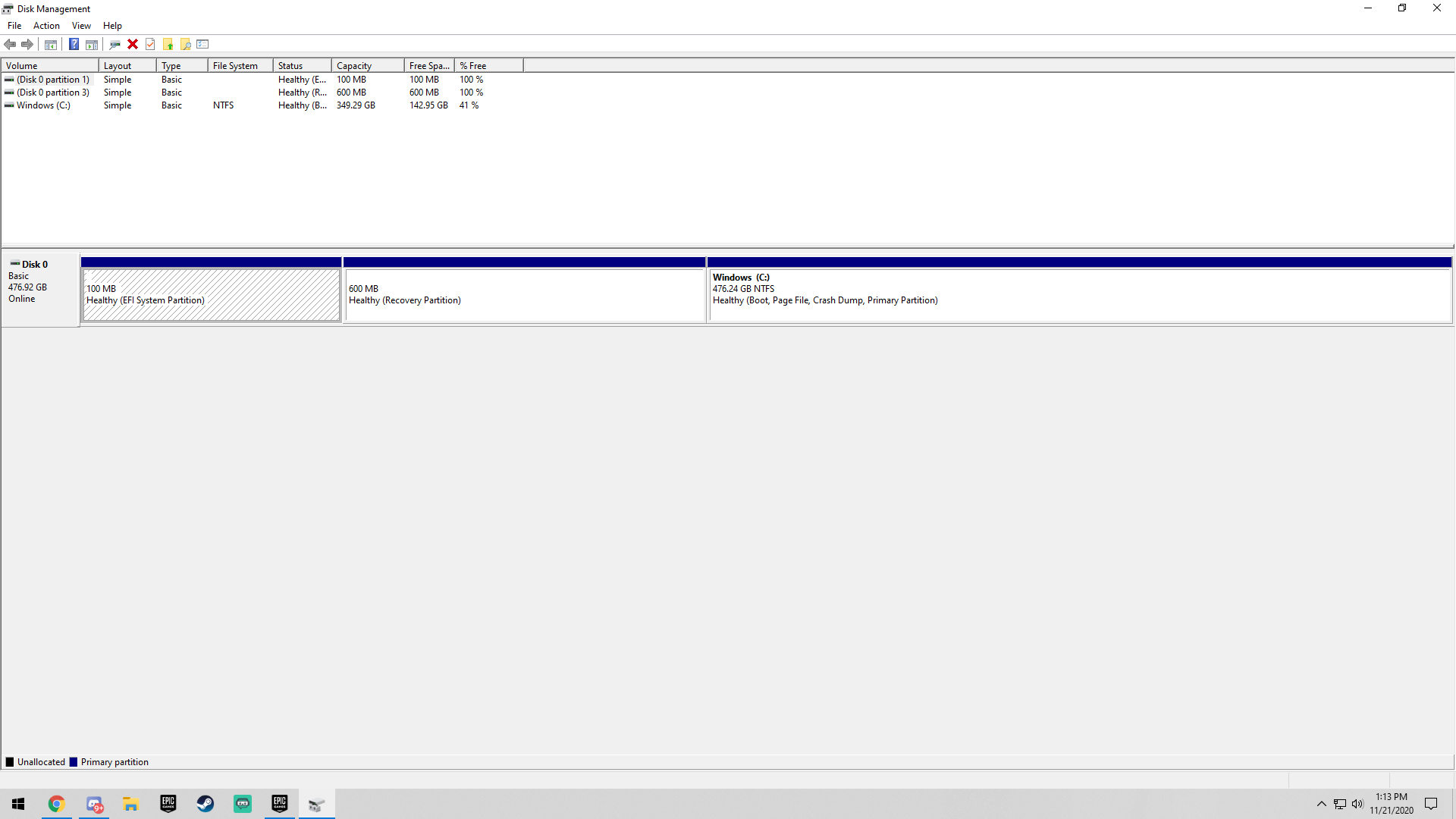Click the folder with green arrow icon
Image resolution: width=1456 pixels, height=819 pixels.
pyautogui.click(x=168, y=44)
